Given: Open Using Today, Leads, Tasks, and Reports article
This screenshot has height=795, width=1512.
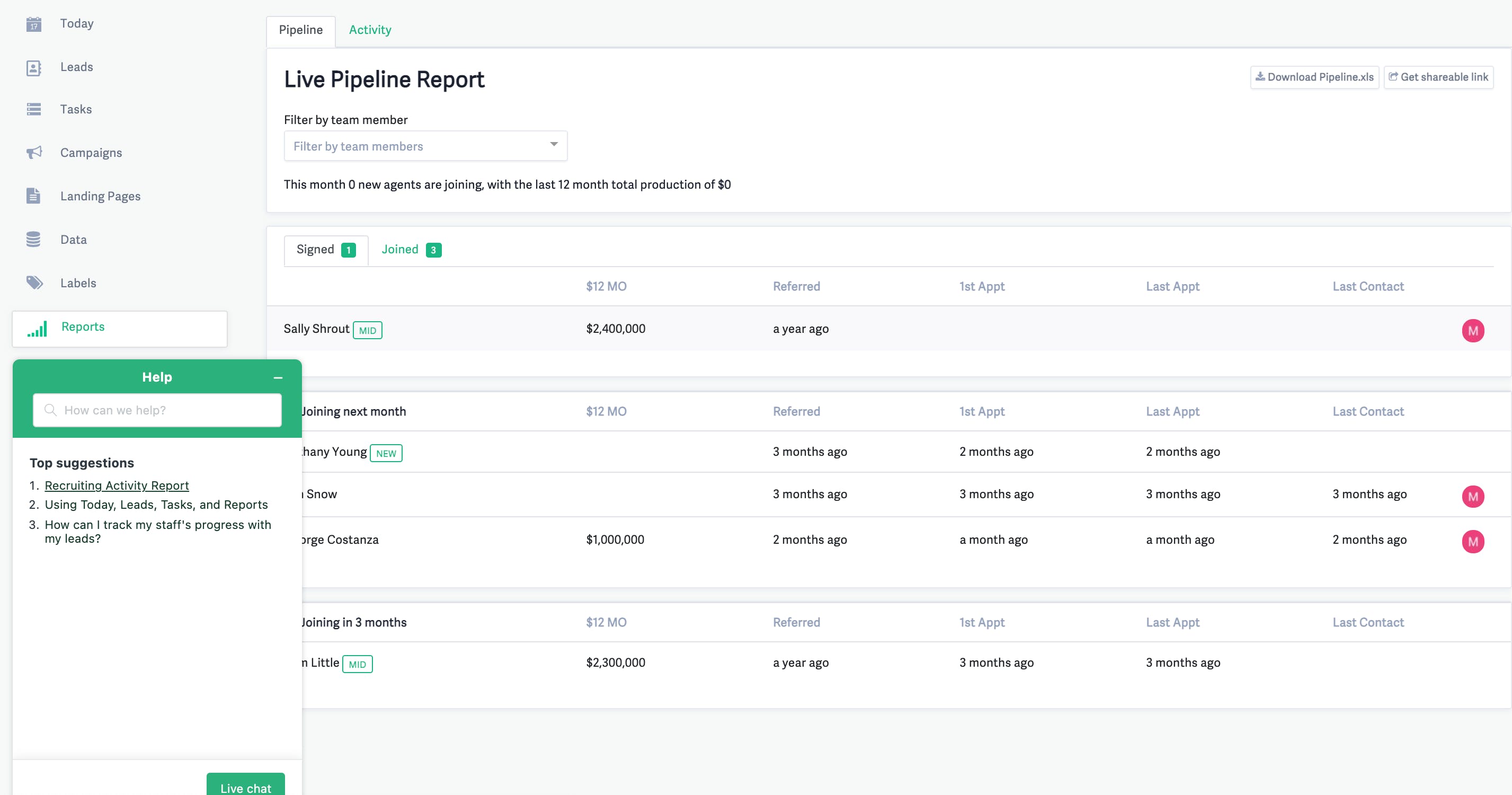Looking at the screenshot, I should click(x=156, y=505).
